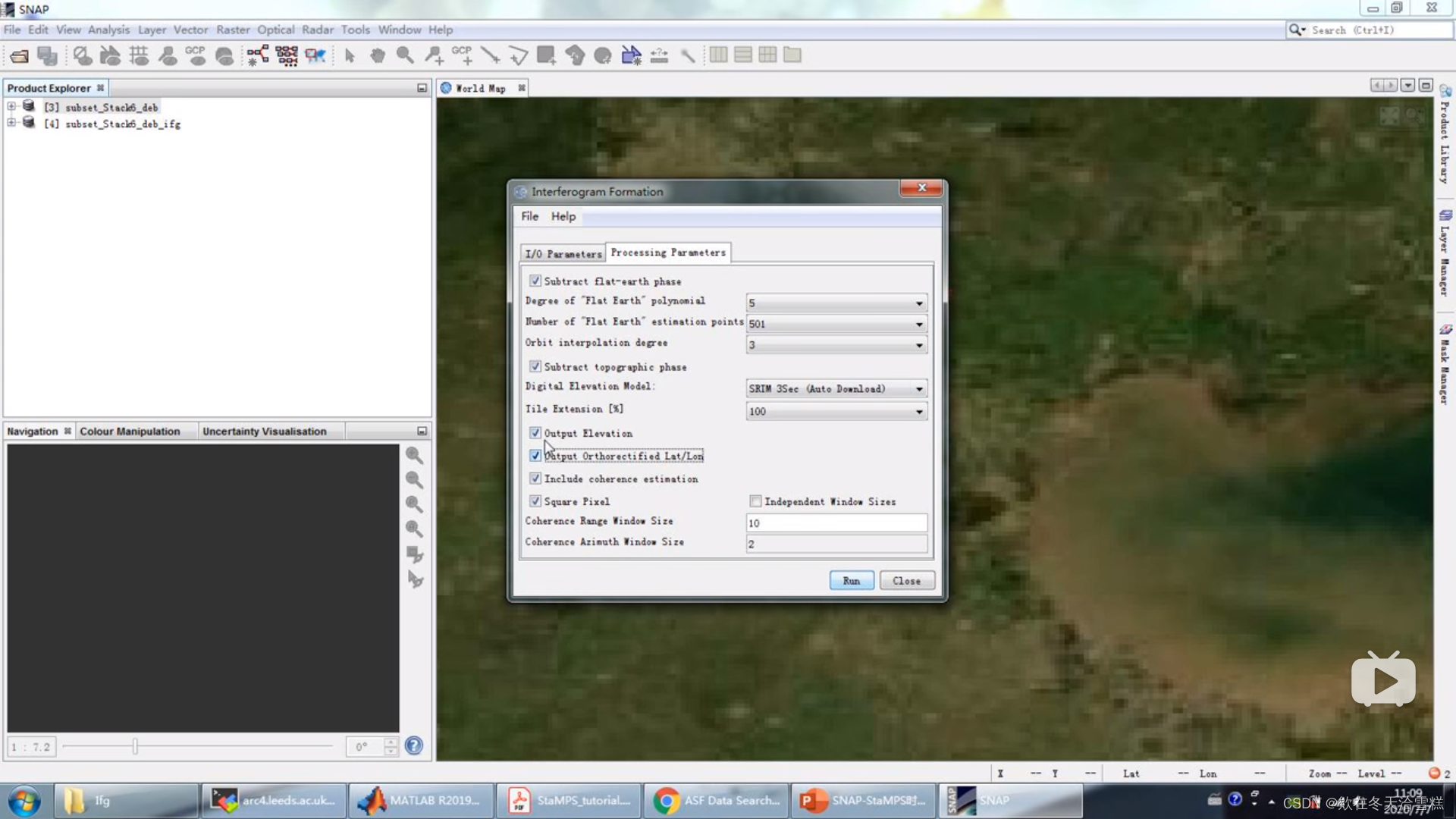Click top zoom-in icon in Navigation panel
The height and width of the screenshot is (819, 1456).
click(x=414, y=455)
